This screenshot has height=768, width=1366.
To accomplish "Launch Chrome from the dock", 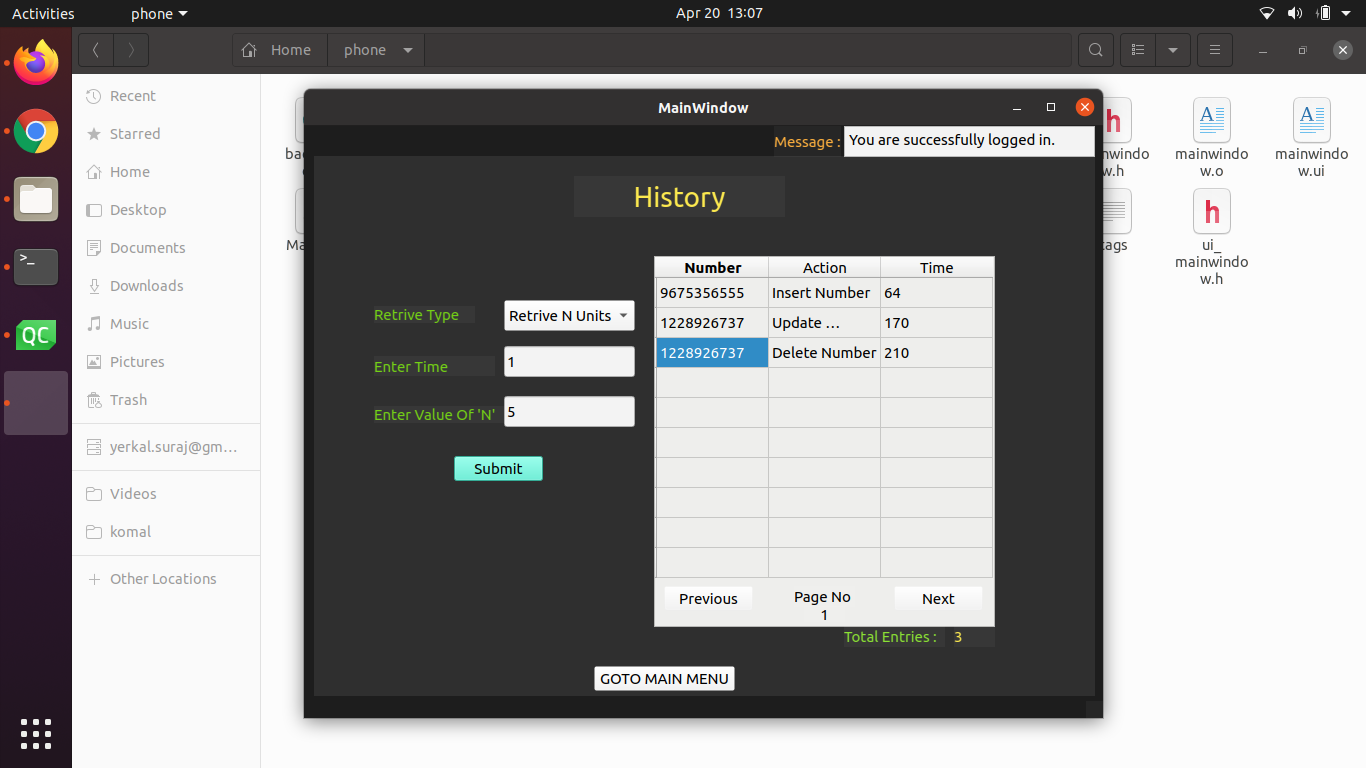I will point(35,131).
